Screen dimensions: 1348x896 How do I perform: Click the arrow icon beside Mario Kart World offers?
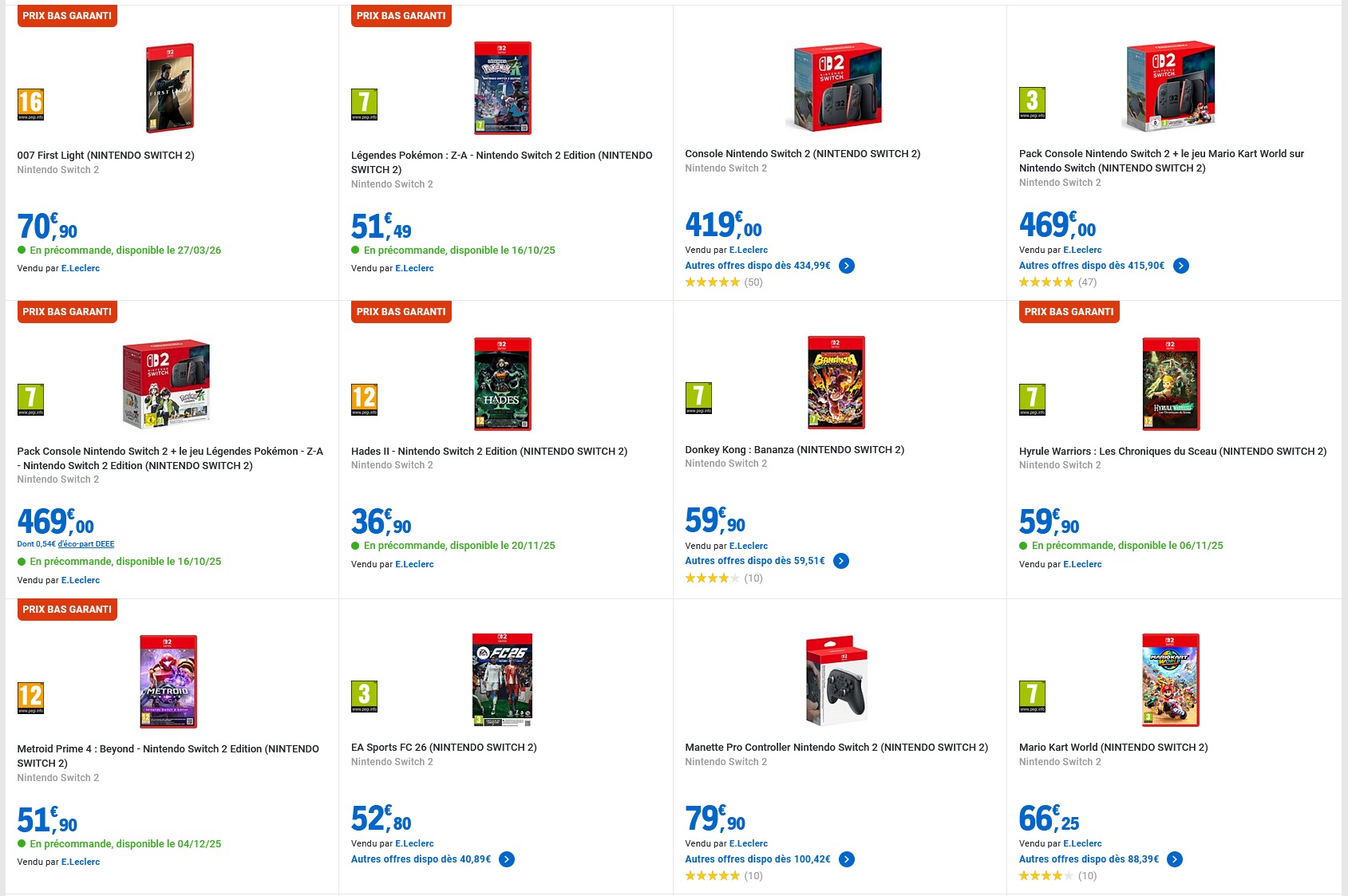[x=1175, y=859]
